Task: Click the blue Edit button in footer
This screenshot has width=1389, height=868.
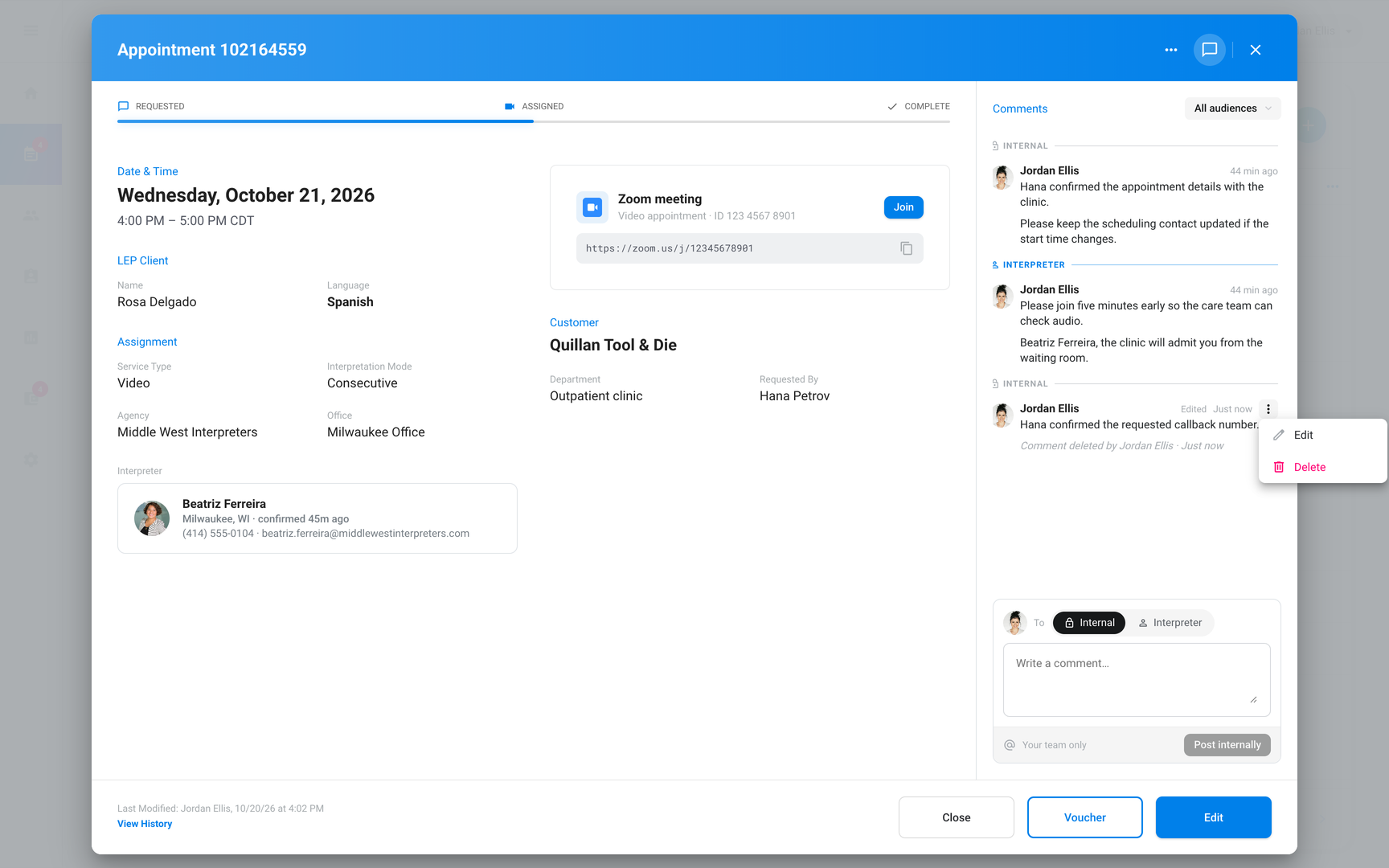Action: pyautogui.click(x=1214, y=817)
